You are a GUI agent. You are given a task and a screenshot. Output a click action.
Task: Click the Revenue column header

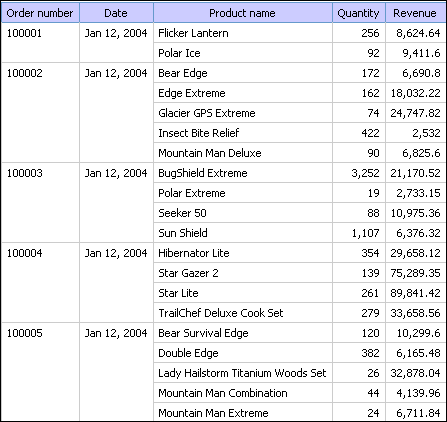(x=415, y=13)
